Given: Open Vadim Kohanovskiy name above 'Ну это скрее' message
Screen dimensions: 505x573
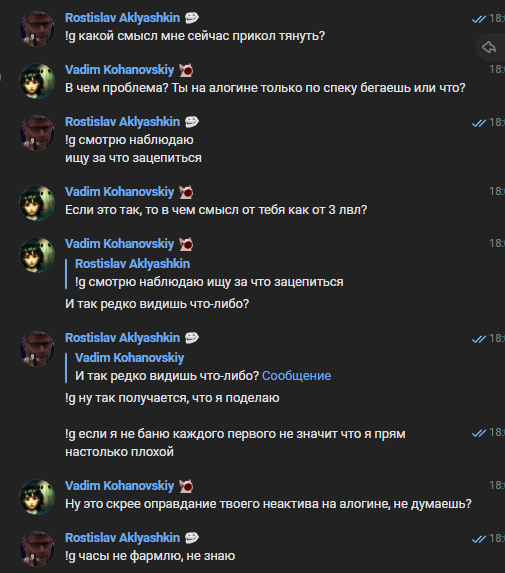Looking at the screenshot, I should [x=119, y=486].
